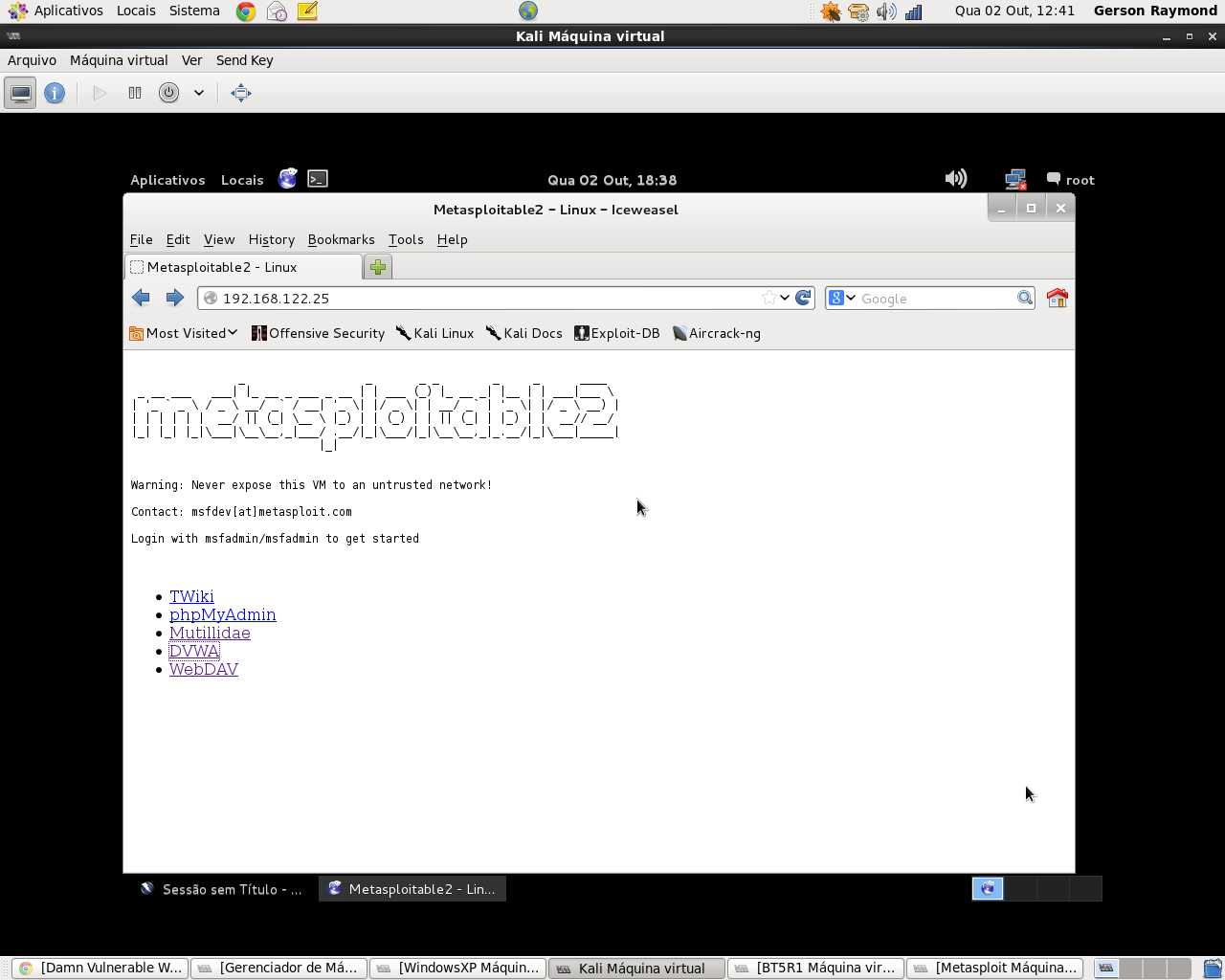The height and width of the screenshot is (980, 1225).
Task: Open the Exploit-DB bookmark
Action: [x=617, y=333]
